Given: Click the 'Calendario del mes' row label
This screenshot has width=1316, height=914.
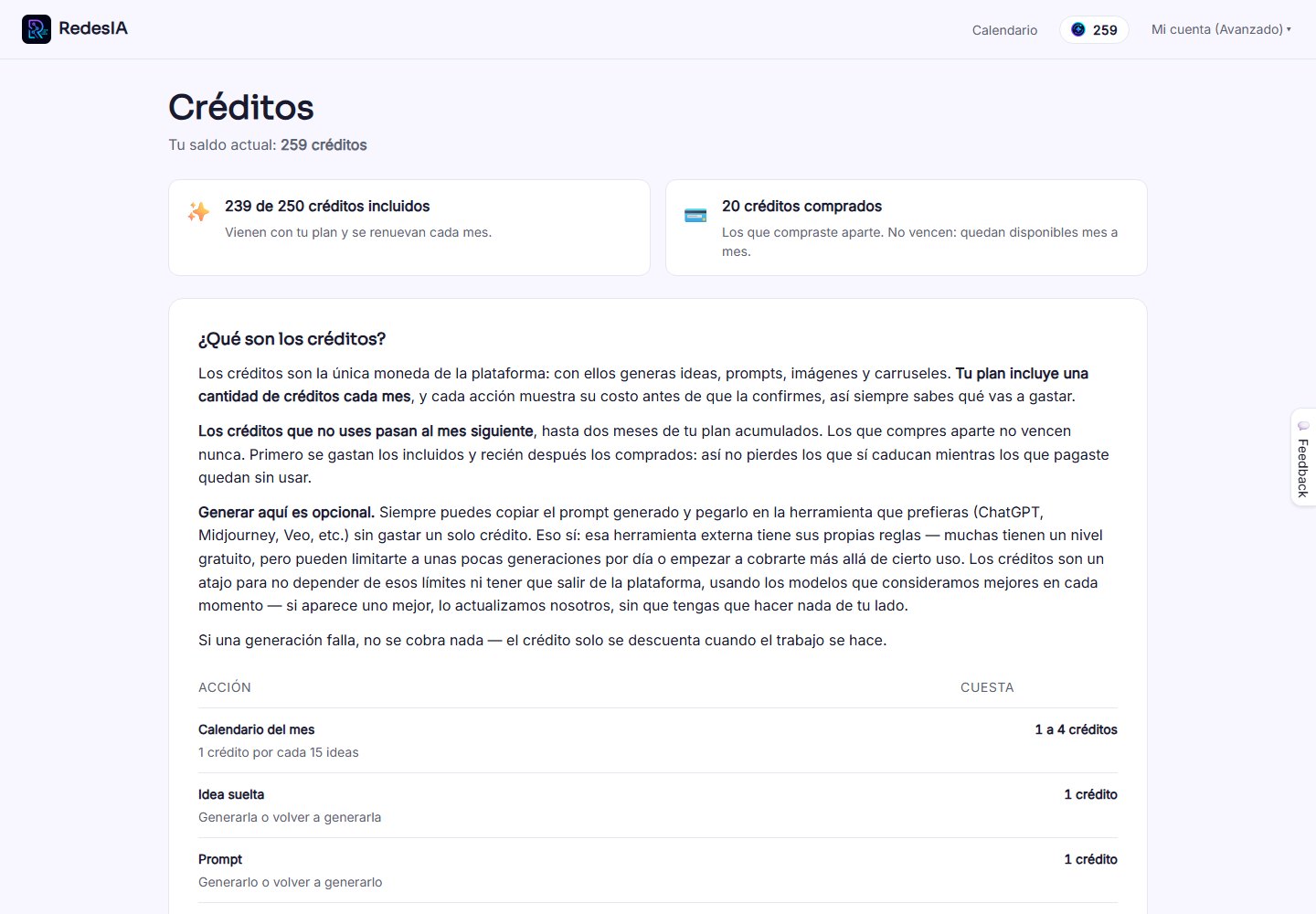Looking at the screenshot, I should click(x=256, y=729).
